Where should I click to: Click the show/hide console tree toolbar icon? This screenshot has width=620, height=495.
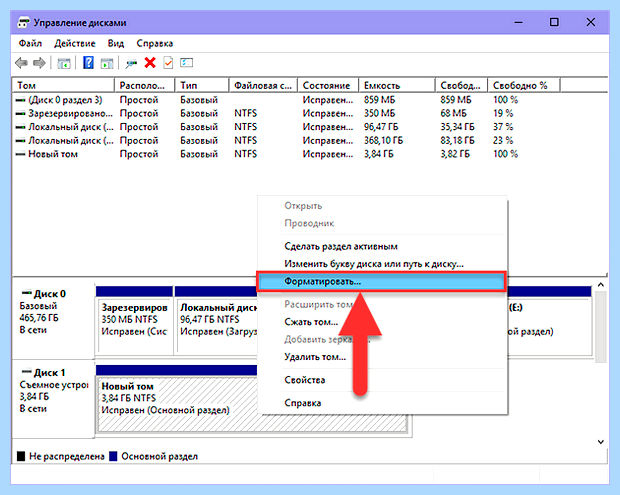pos(64,63)
